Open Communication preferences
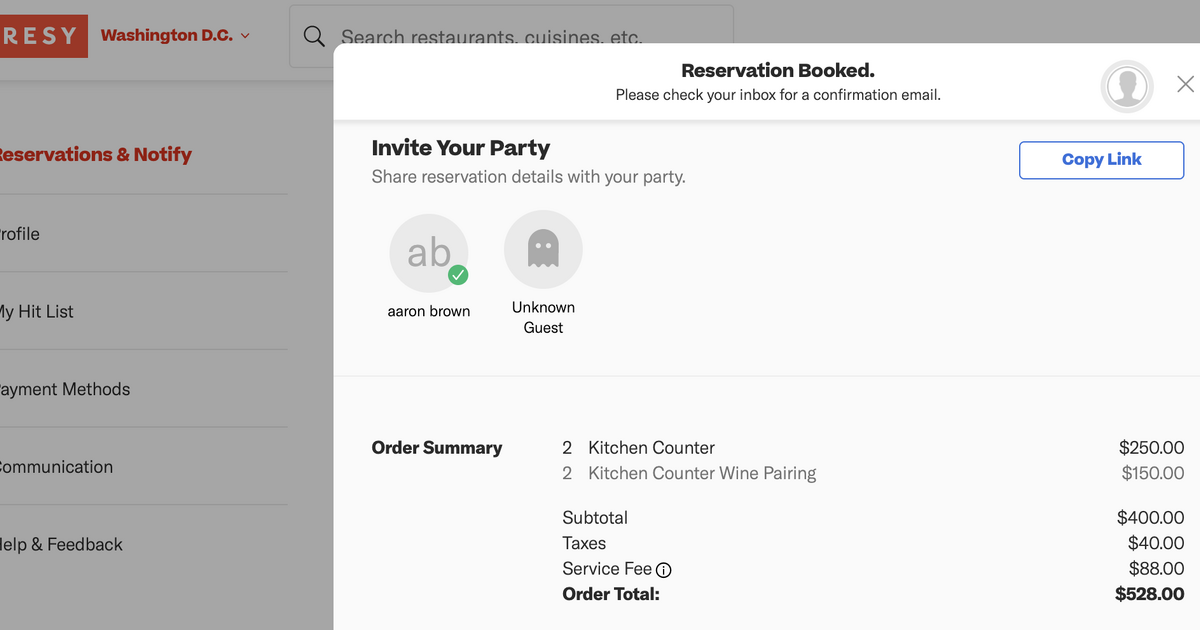1200x630 pixels. 56,466
